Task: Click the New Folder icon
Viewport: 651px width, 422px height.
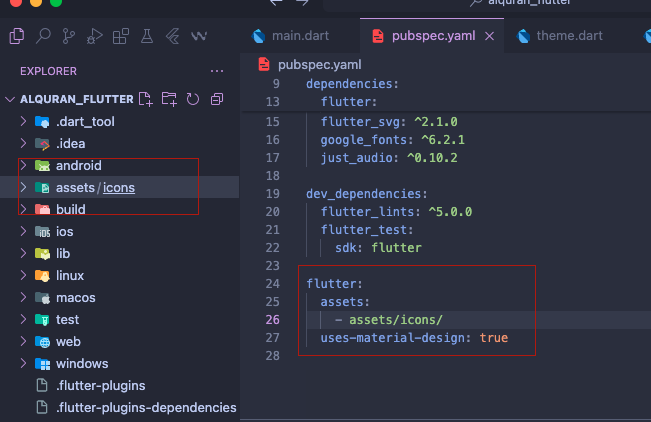Action: 169,99
